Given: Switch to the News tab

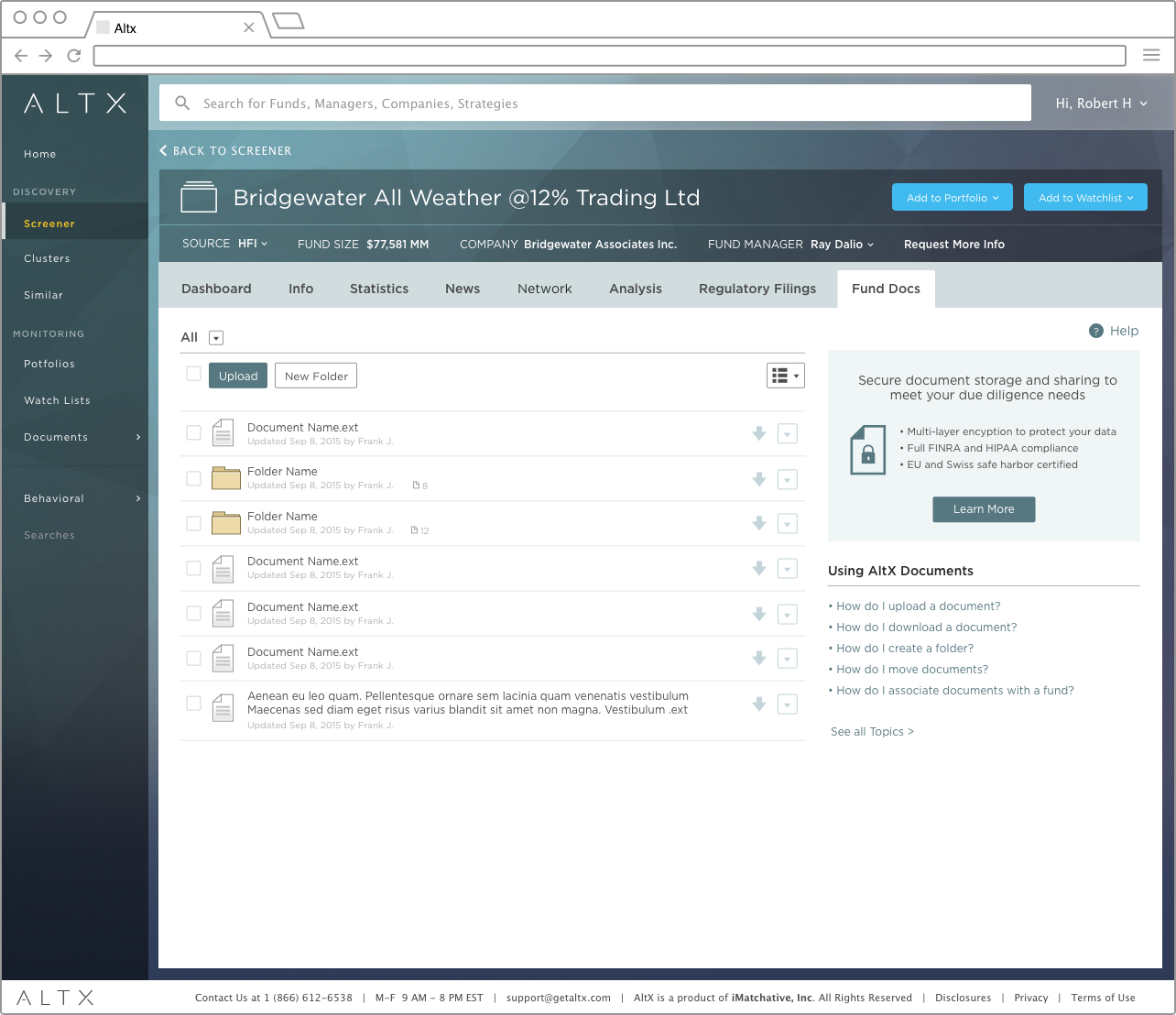Looking at the screenshot, I should [x=463, y=289].
